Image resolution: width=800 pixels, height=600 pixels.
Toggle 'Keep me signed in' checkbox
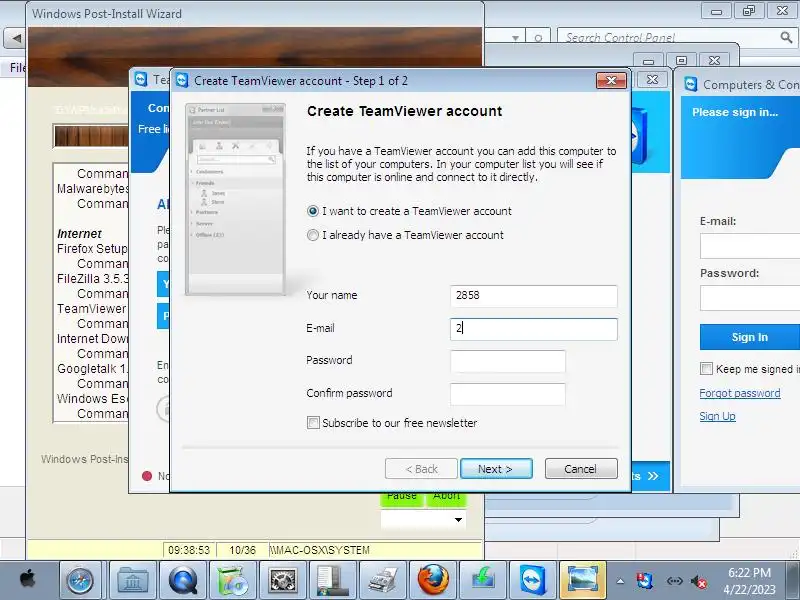tap(706, 368)
